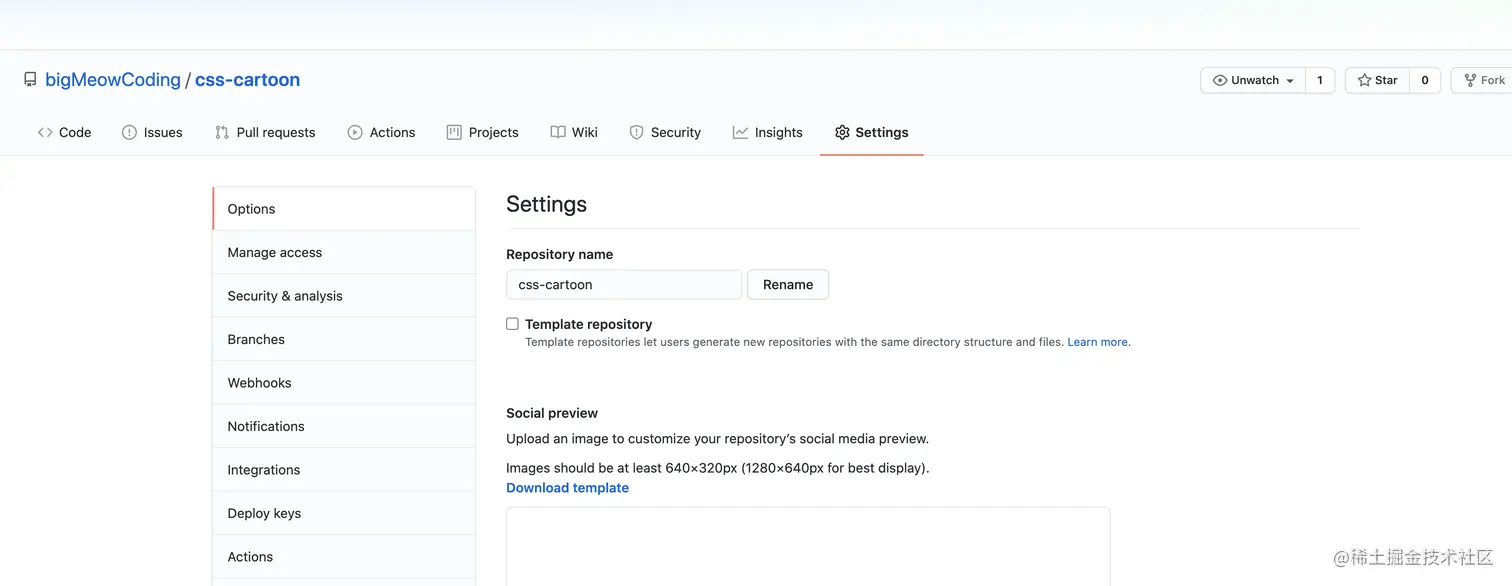The height and width of the screenshot is (586, 1512).
Task: Click the repository book icon
Action: pos(30,80)
